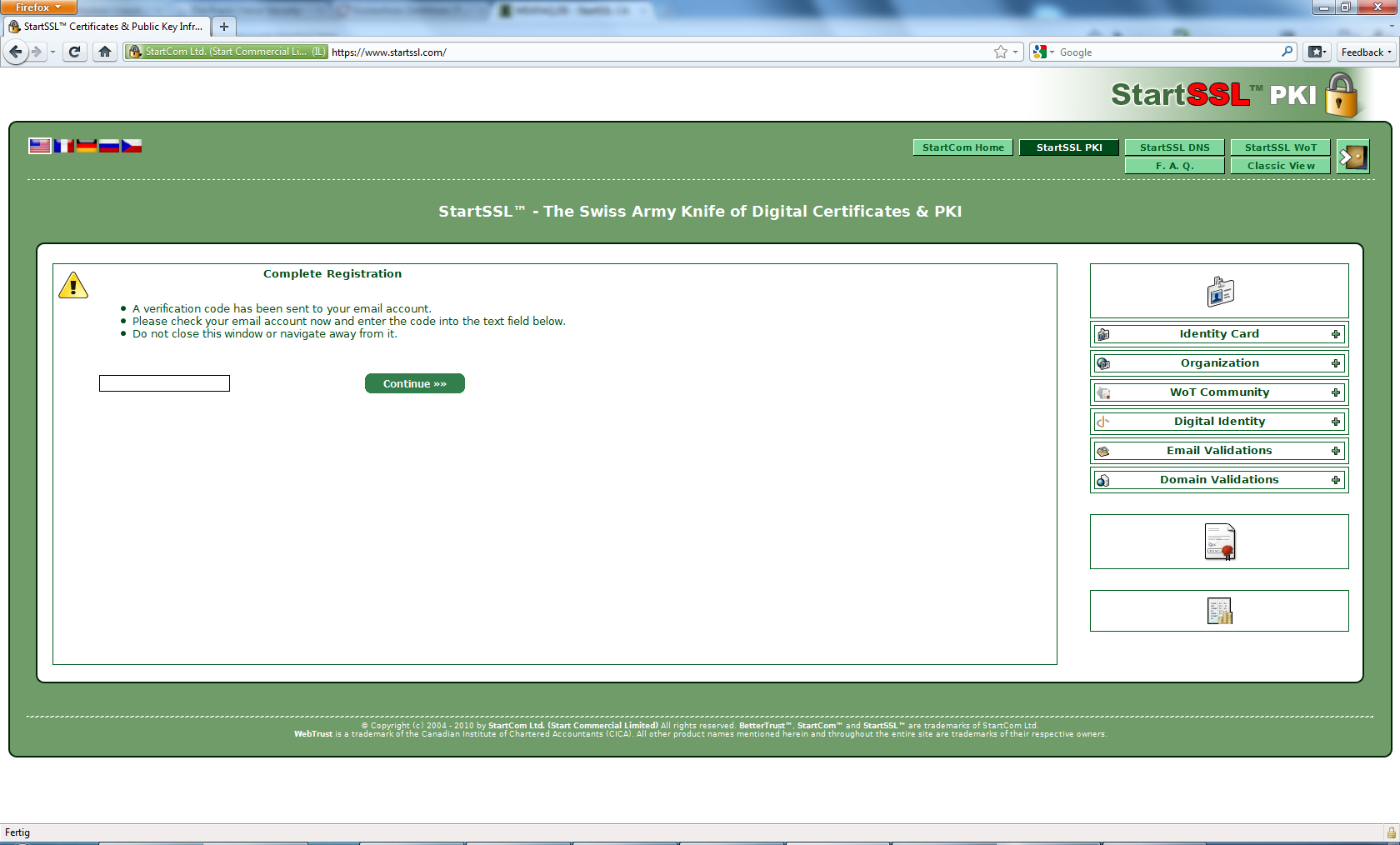Click the Digital Identity row icon

tap(1103, 422)
